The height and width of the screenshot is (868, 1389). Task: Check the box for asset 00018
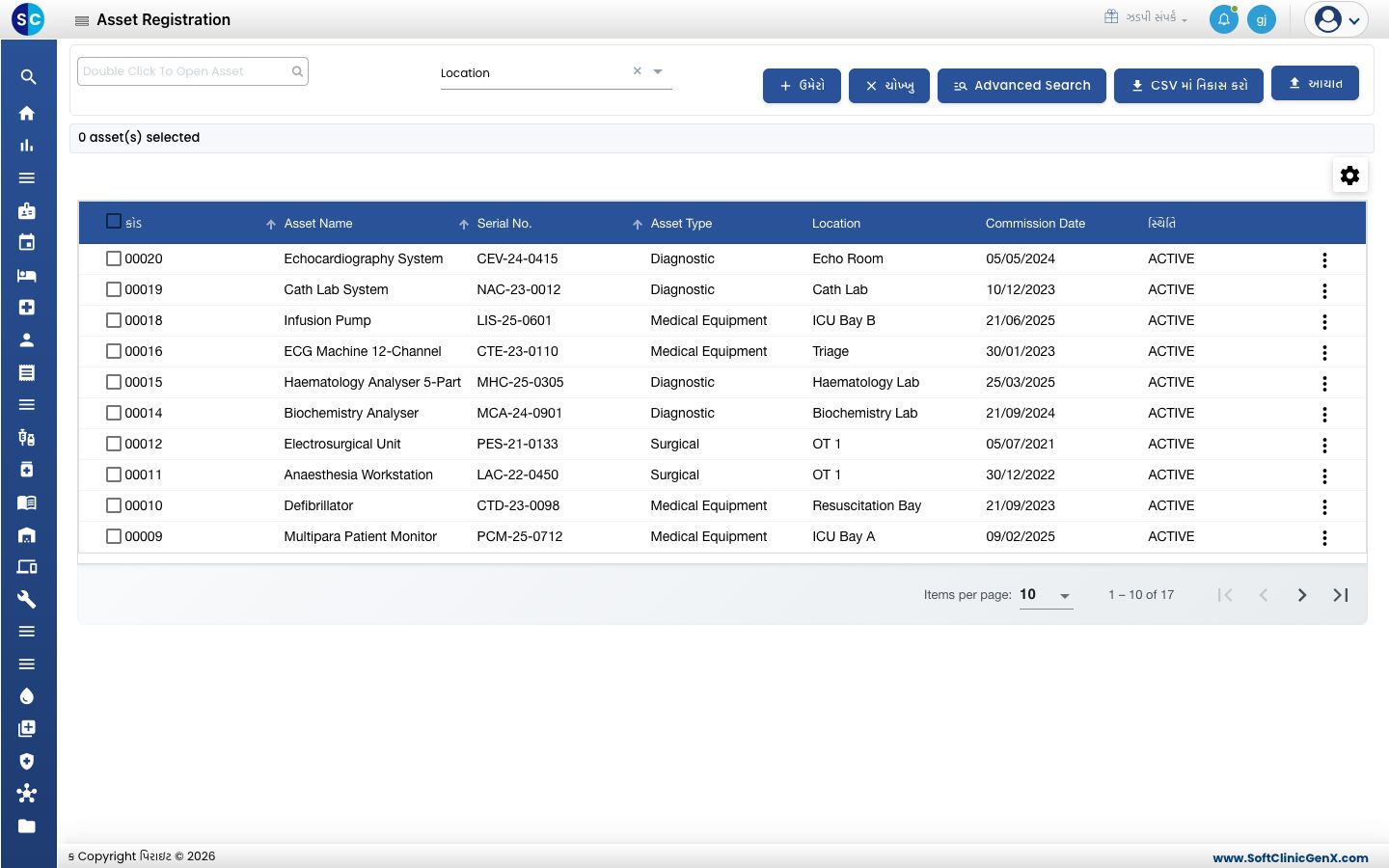click(114, 320)
